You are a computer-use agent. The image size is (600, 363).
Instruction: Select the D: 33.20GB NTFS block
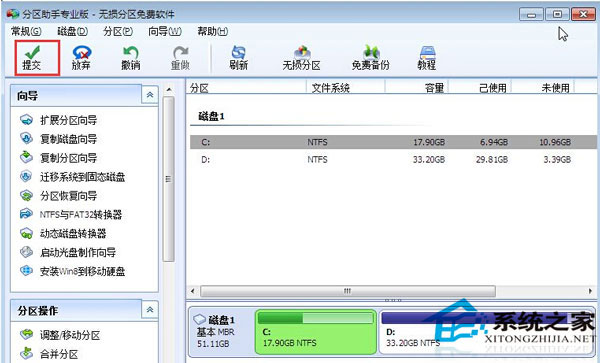point(486,331)
